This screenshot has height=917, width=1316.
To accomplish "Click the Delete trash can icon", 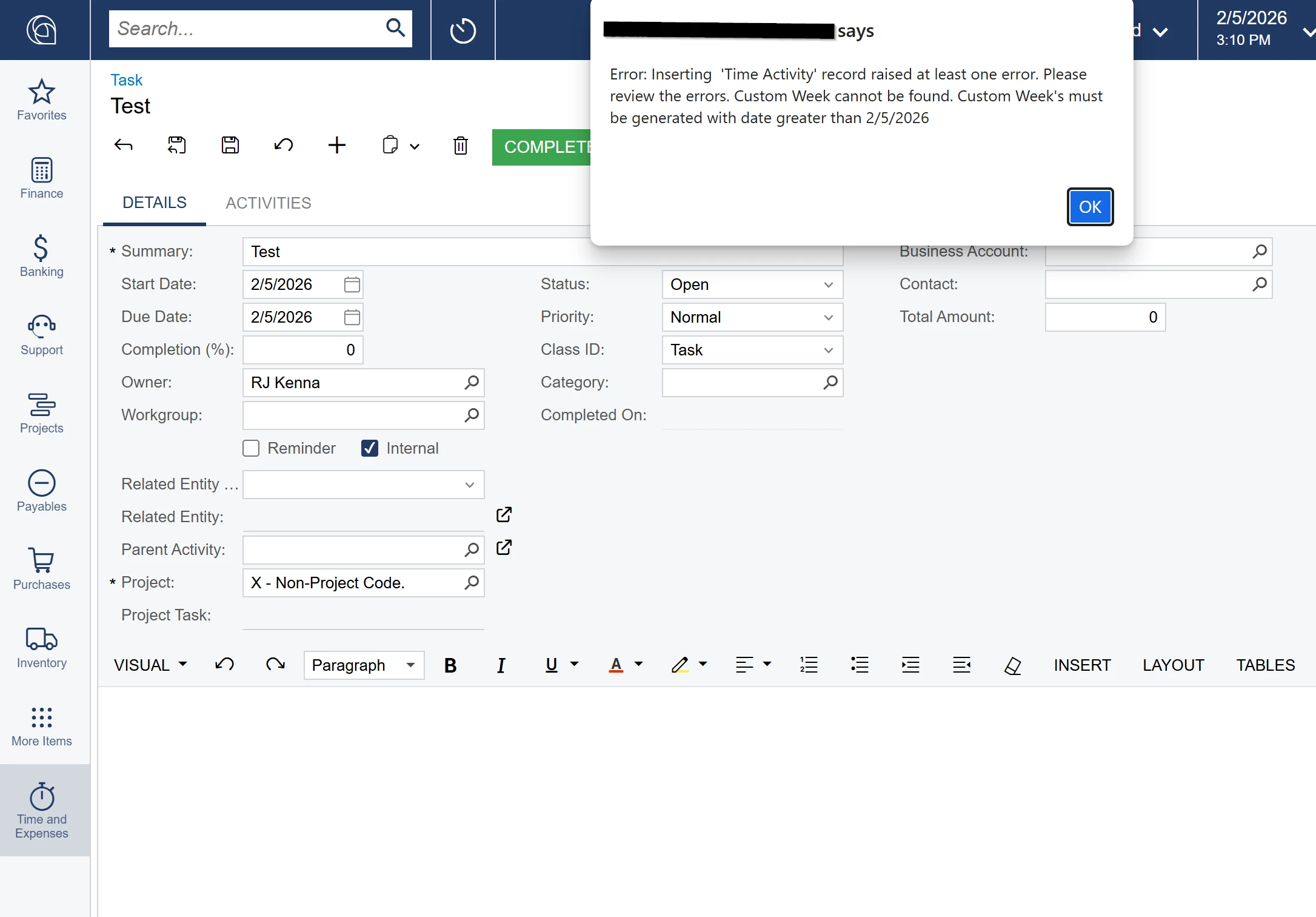I will 461,146.
